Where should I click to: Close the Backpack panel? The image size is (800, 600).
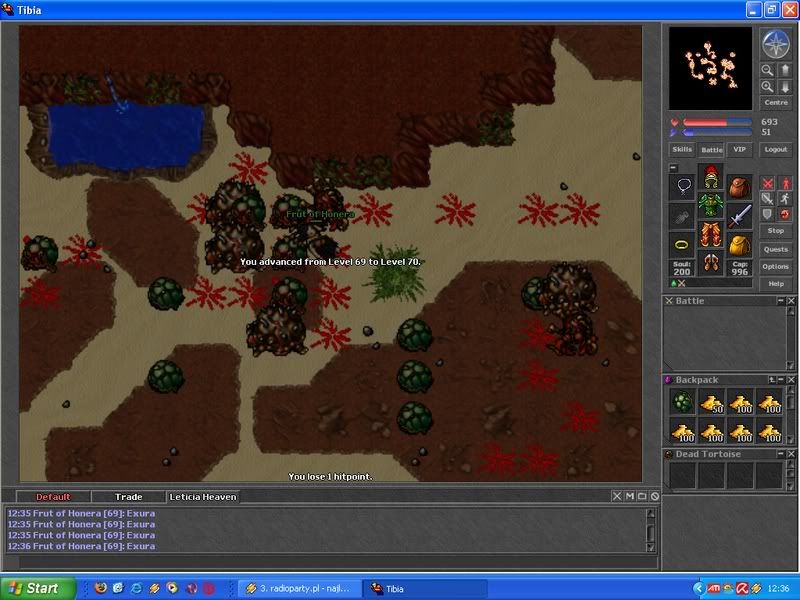pyautogui.click(x=791, y=380)
